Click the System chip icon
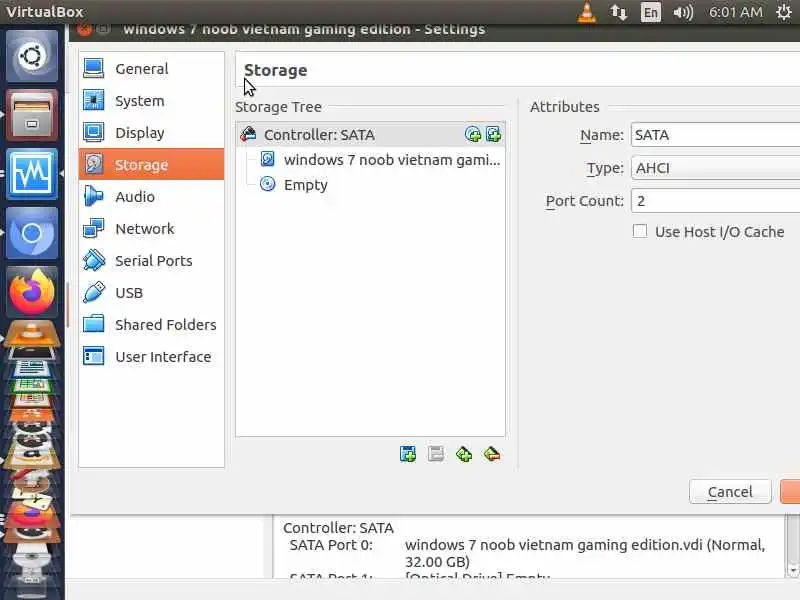This screenshot has width=800, height=600. point(93,101)
